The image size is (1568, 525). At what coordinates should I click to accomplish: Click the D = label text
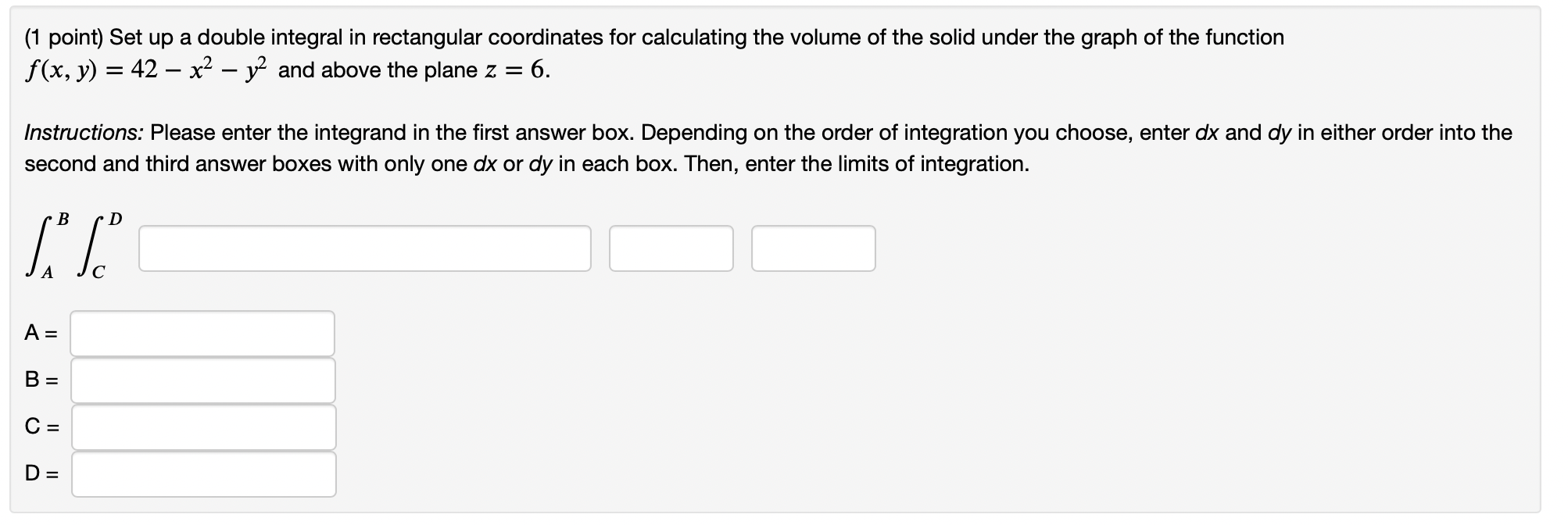(40, 474)
